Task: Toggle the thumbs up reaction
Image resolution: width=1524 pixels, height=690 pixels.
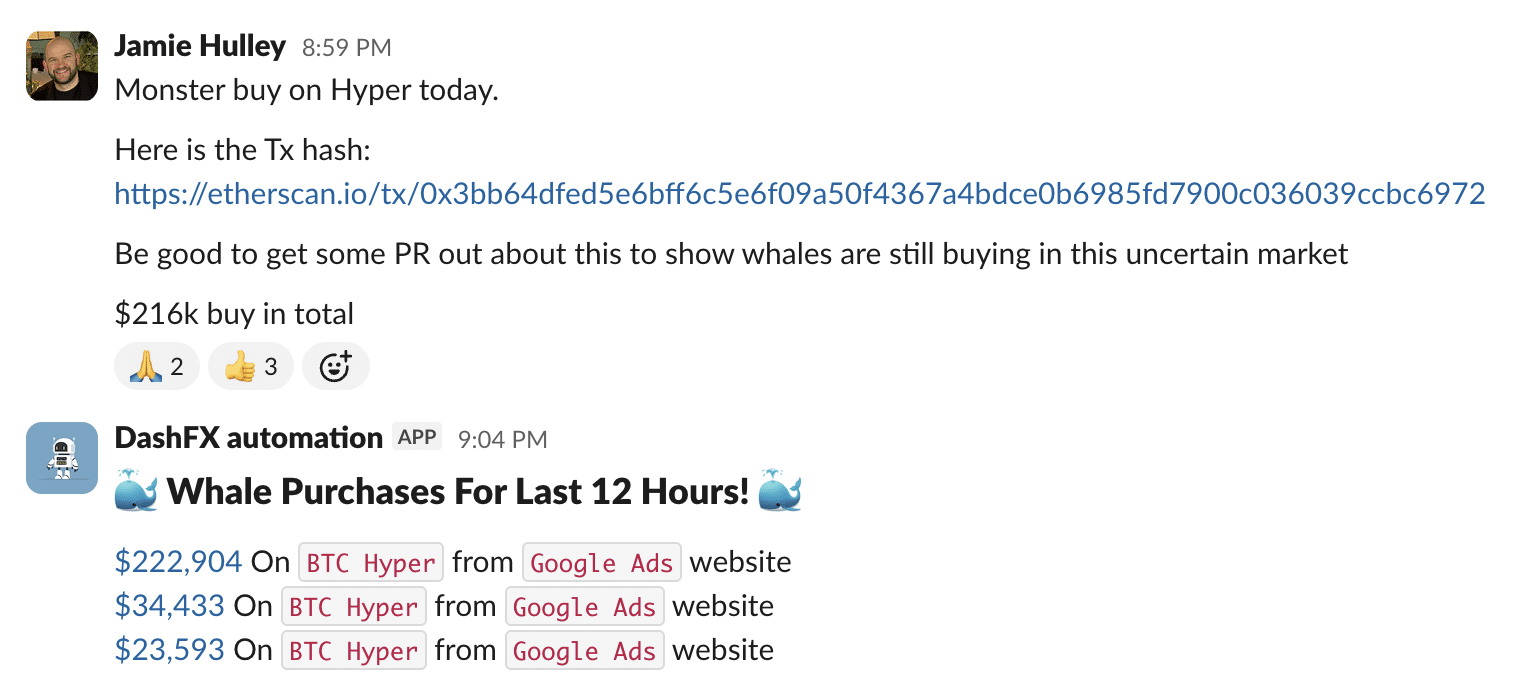Action: pos(250,367)
